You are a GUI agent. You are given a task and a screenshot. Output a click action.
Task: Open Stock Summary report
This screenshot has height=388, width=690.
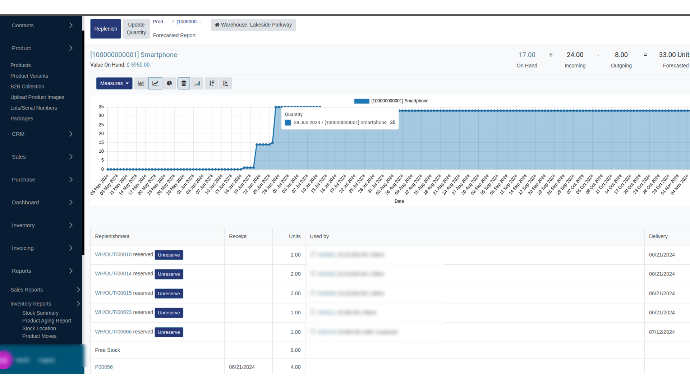[40, 313]
